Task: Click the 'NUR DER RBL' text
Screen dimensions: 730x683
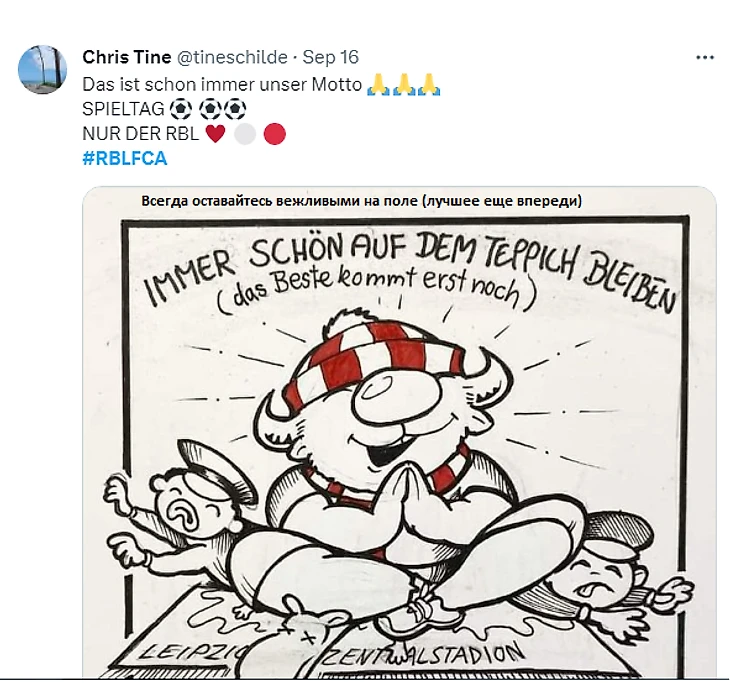Action: pyautogui.click(x=141, y=134)
